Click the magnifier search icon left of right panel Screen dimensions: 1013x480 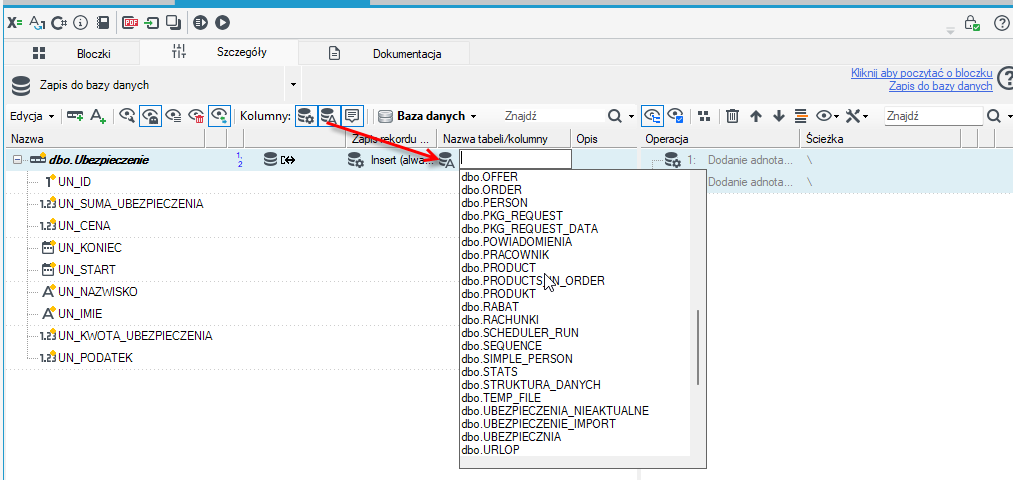point(615,116)
